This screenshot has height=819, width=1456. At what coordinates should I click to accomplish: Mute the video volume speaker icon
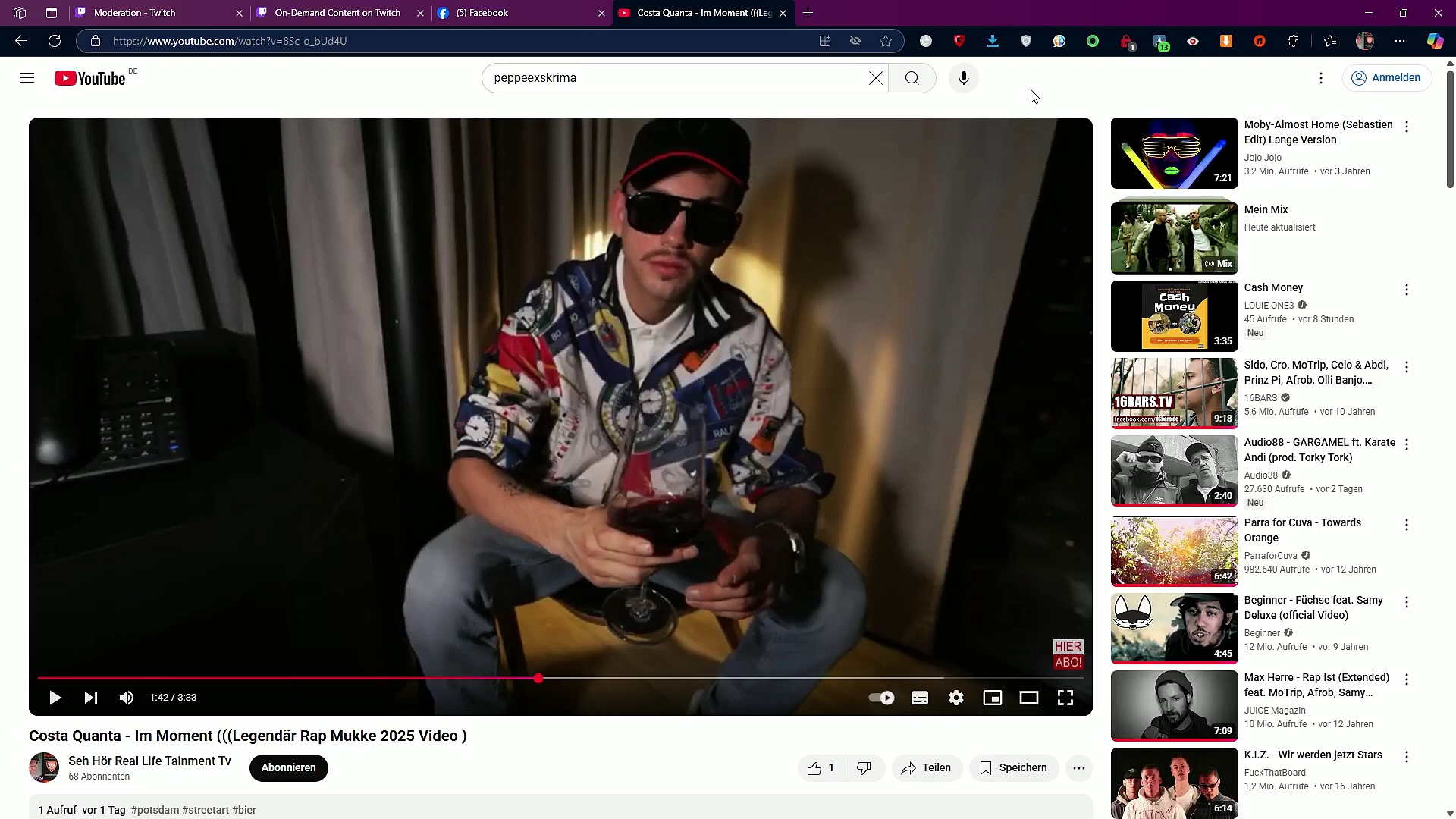127,698
